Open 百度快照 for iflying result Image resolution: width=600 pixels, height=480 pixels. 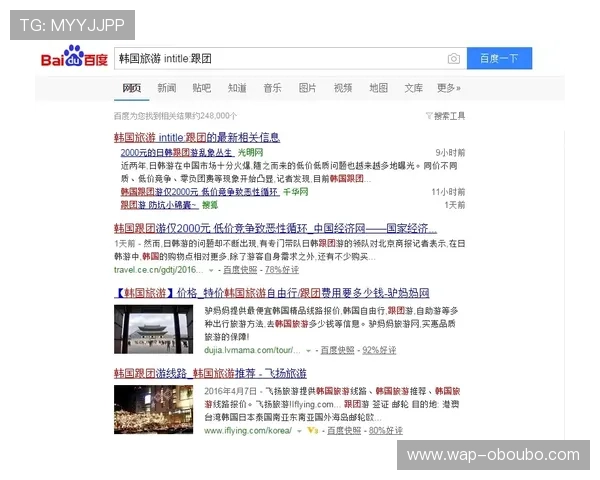click(x=344, y=431)
